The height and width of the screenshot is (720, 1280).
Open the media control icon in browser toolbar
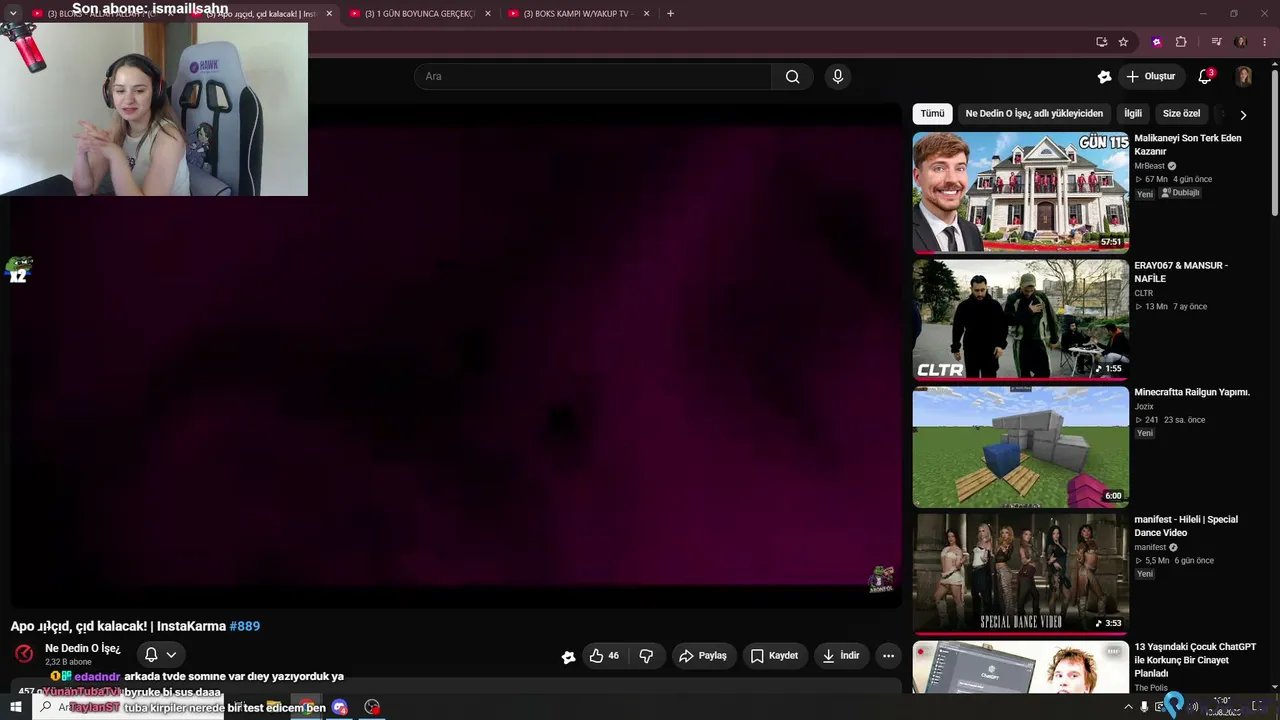[x=1216, y=42]
